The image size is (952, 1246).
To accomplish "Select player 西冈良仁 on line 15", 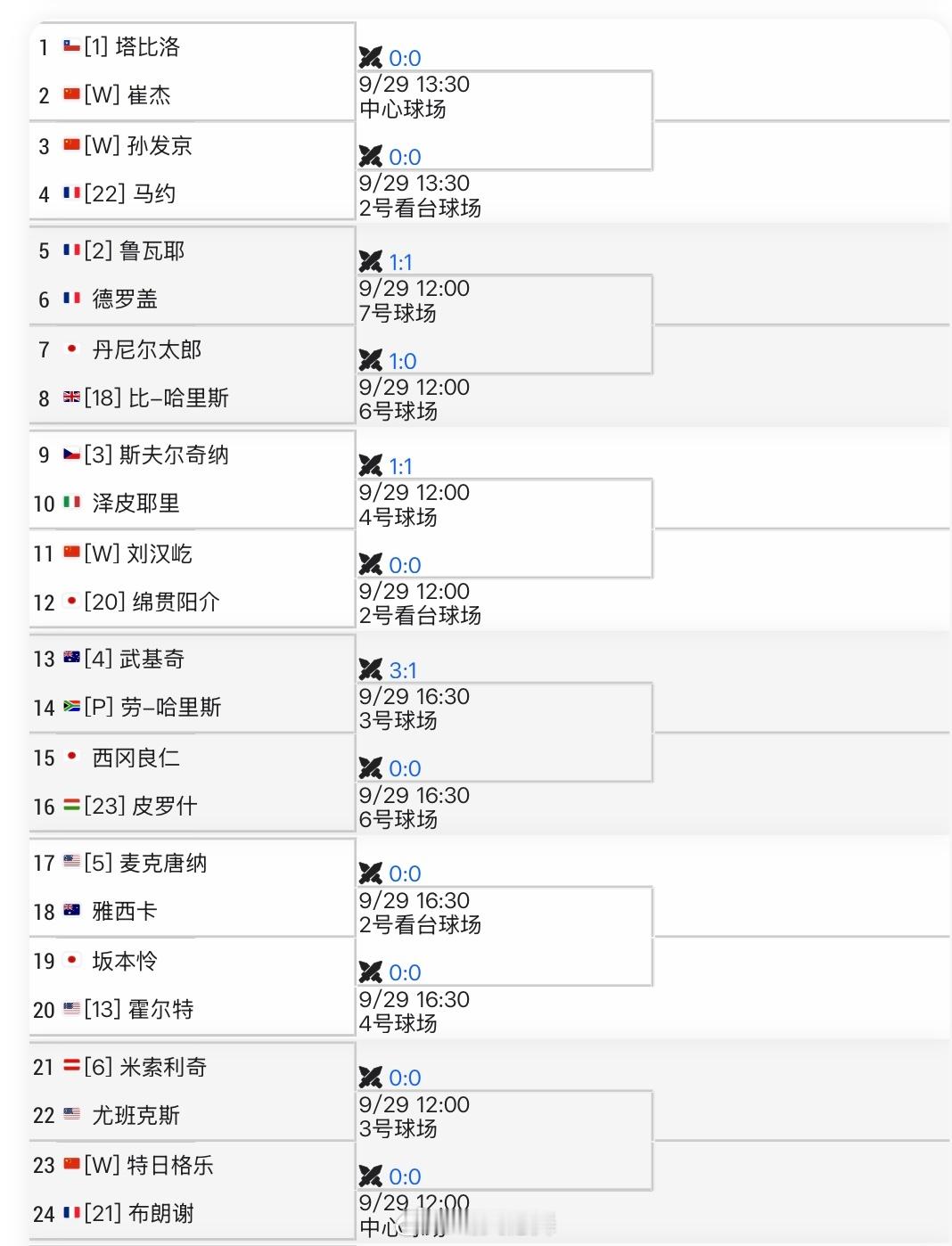I will [x=135, y=758].
